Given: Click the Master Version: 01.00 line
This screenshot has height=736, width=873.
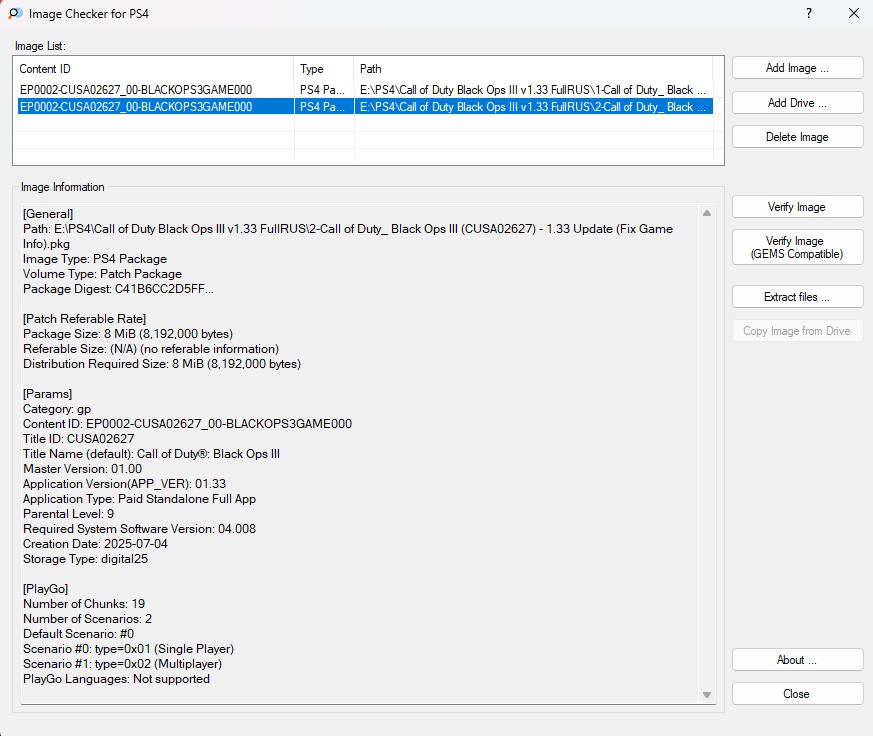Looking at the screenshot, I should pos(82,469).
